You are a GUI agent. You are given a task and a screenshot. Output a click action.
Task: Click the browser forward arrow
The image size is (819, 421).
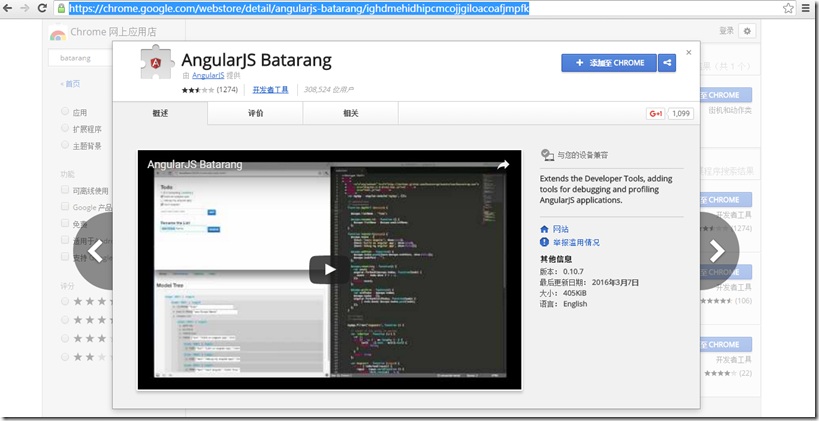25,8
